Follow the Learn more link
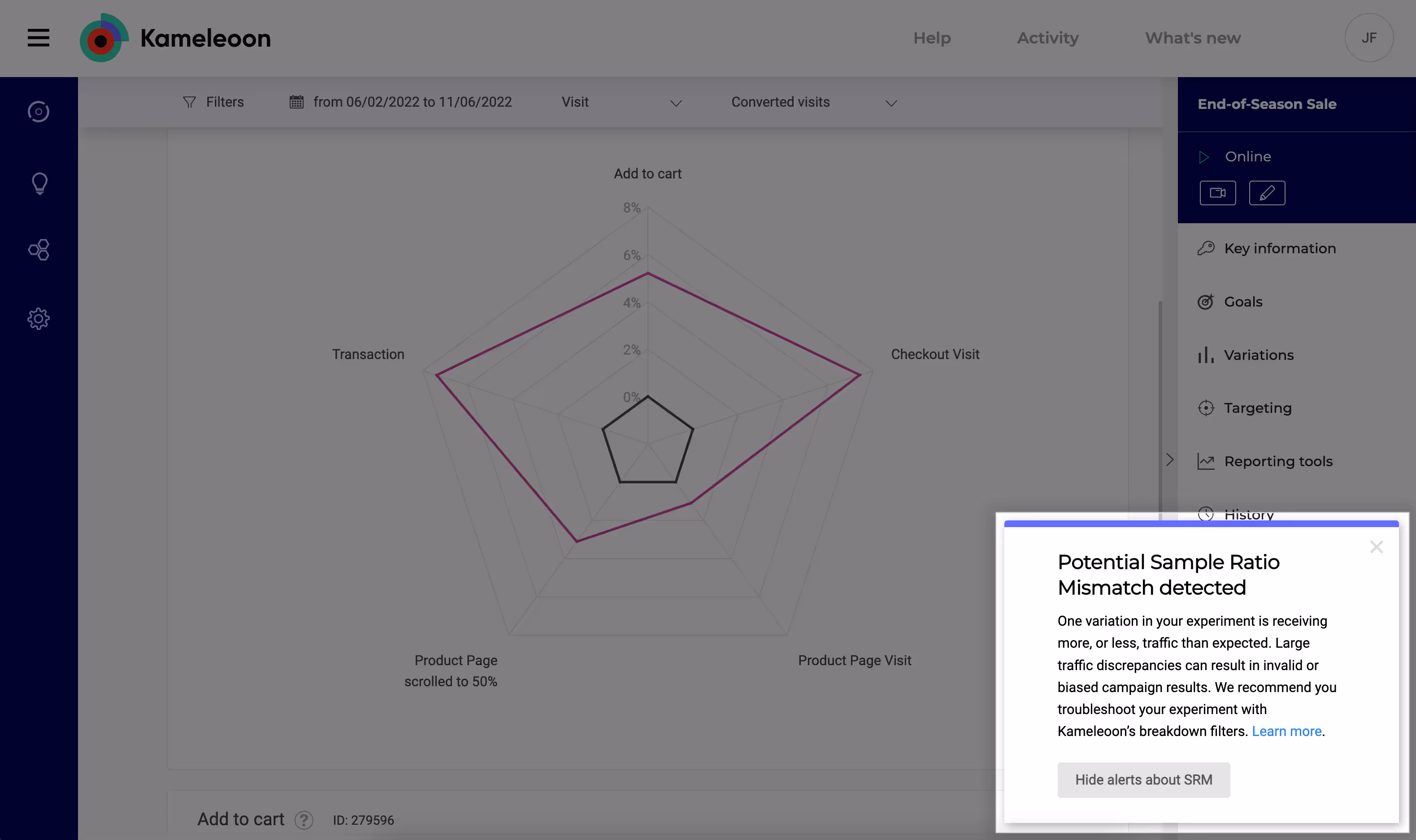This screenshot has width=1416, height=840. pyautogui.click(x=1286, y=732)
